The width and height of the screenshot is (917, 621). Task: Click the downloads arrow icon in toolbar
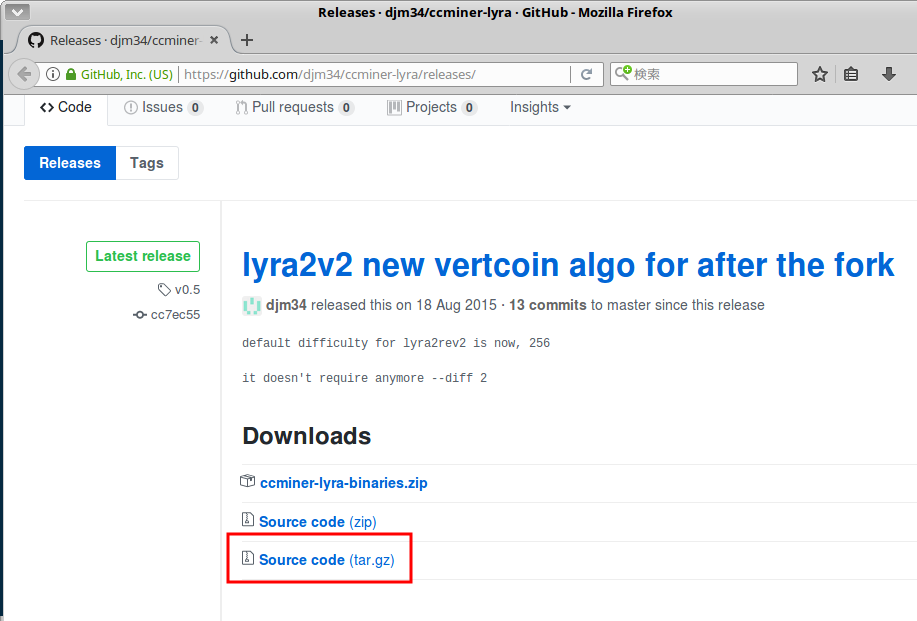(888, 74)
